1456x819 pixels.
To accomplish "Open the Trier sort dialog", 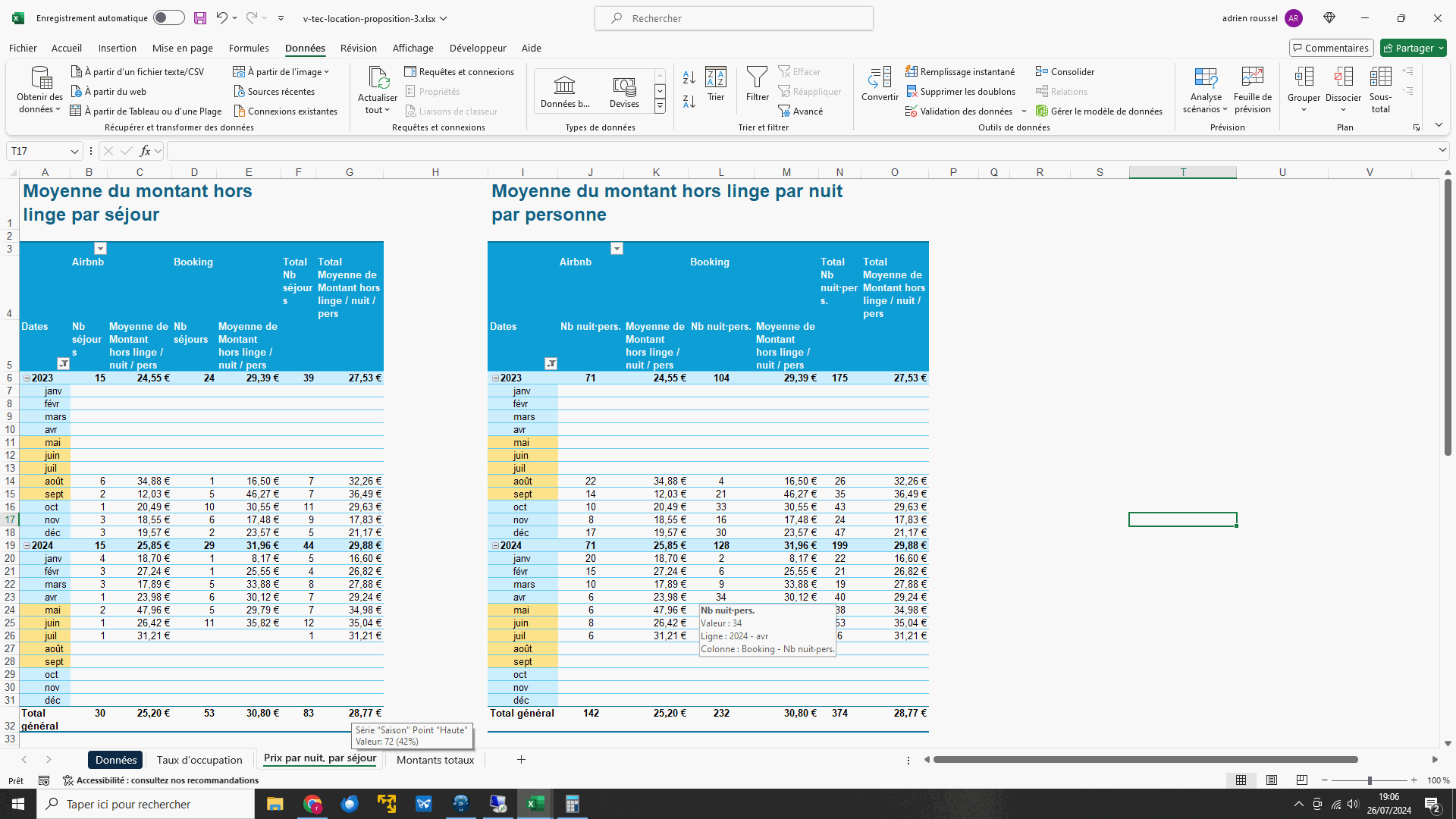I will pyautogui.click(x=715, y=83).
